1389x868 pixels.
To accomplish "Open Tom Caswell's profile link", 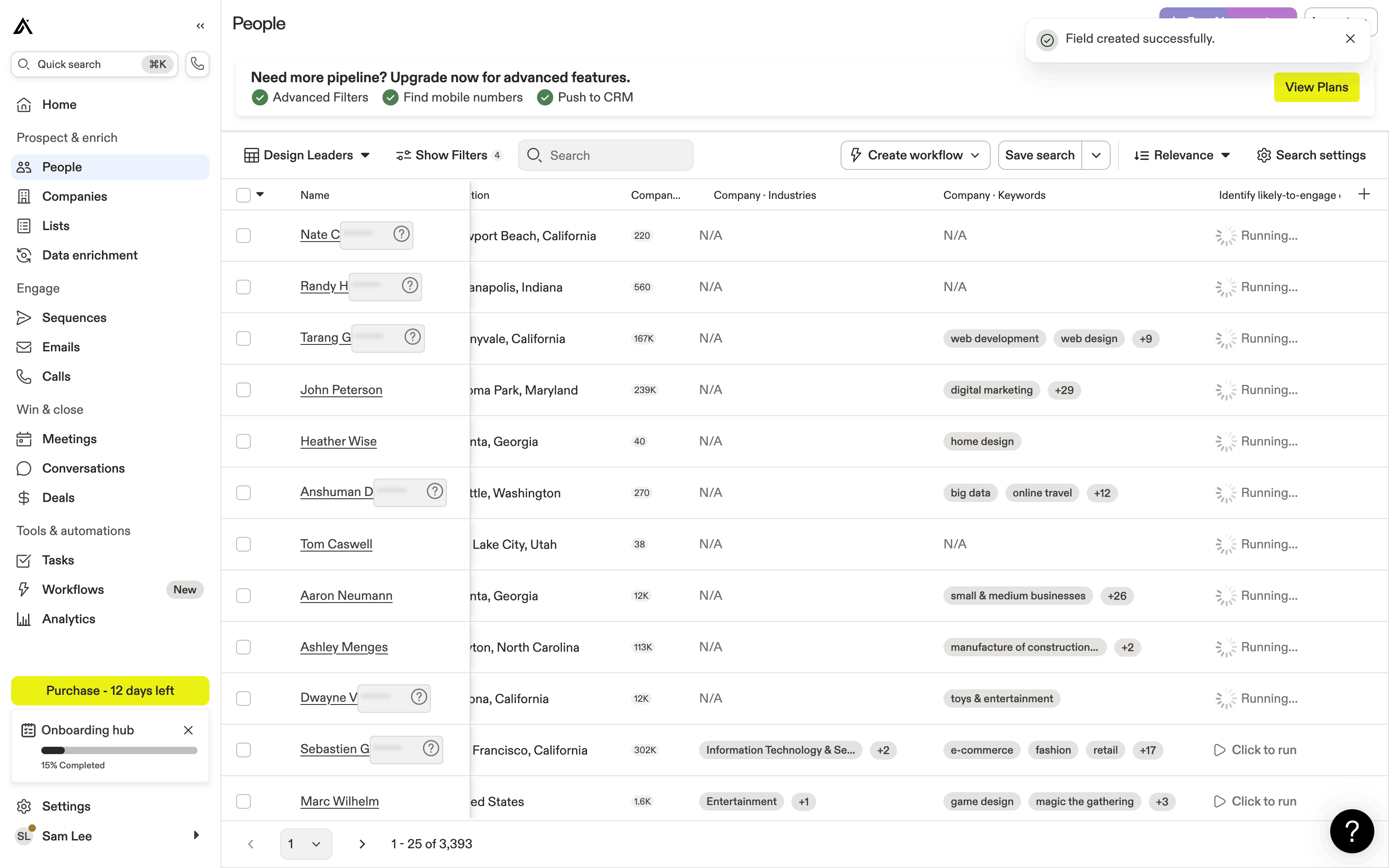I will click(336, 544).
